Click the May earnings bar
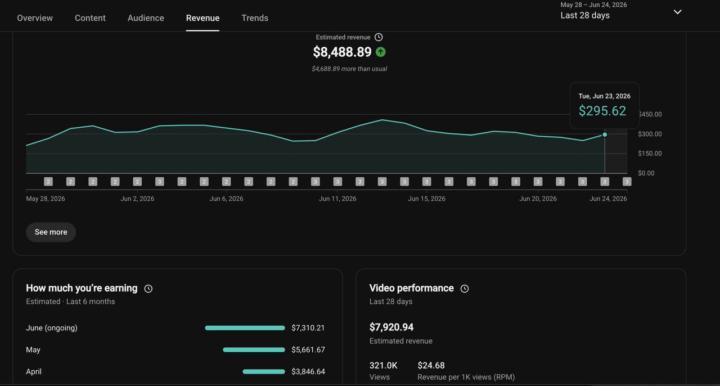The width and height of the screenshot is (720, 386). 254,350
